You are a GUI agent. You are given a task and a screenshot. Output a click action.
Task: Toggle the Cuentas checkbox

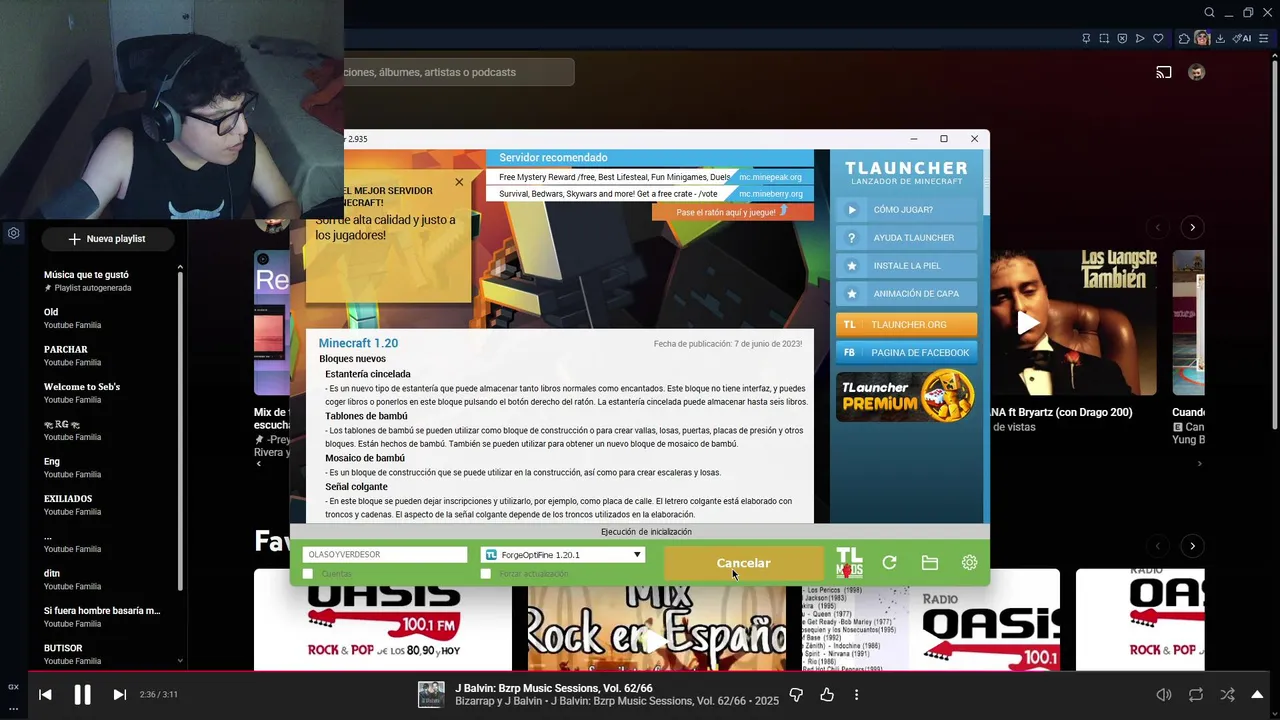pyautogui.click(x=308, y=574)
